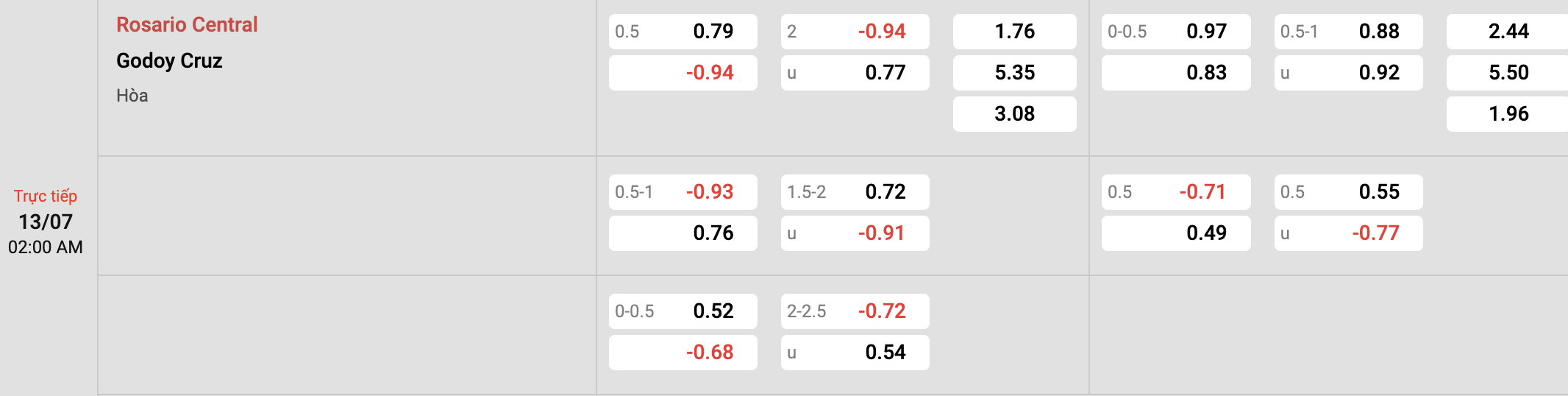Viewport: 1568px width, 396px height.
Task: Choose the 1.76 home win odds
Action: pos(1015,32)
